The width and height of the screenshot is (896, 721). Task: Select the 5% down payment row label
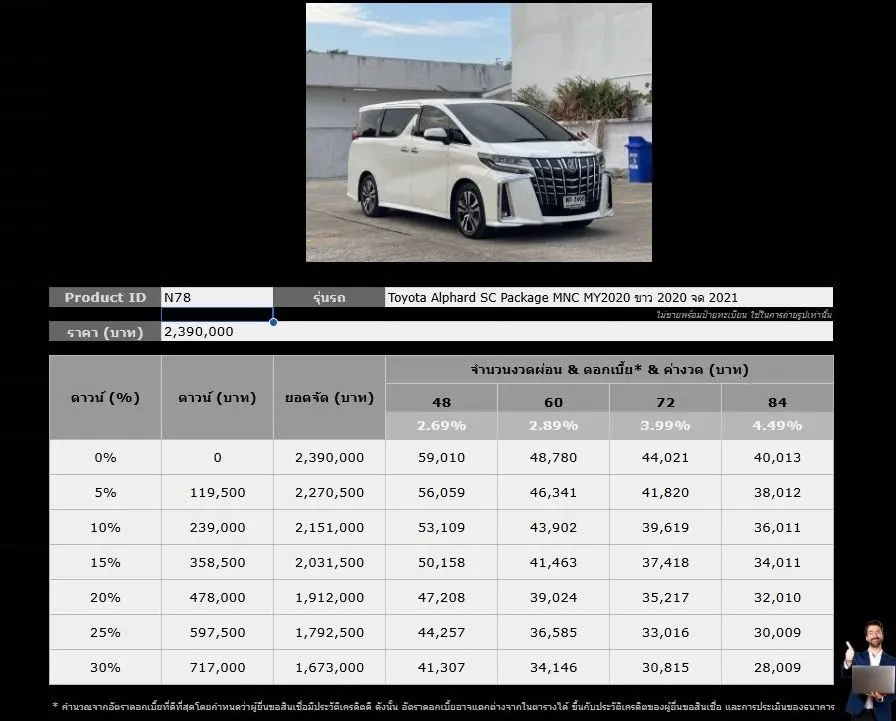[105, 492]
